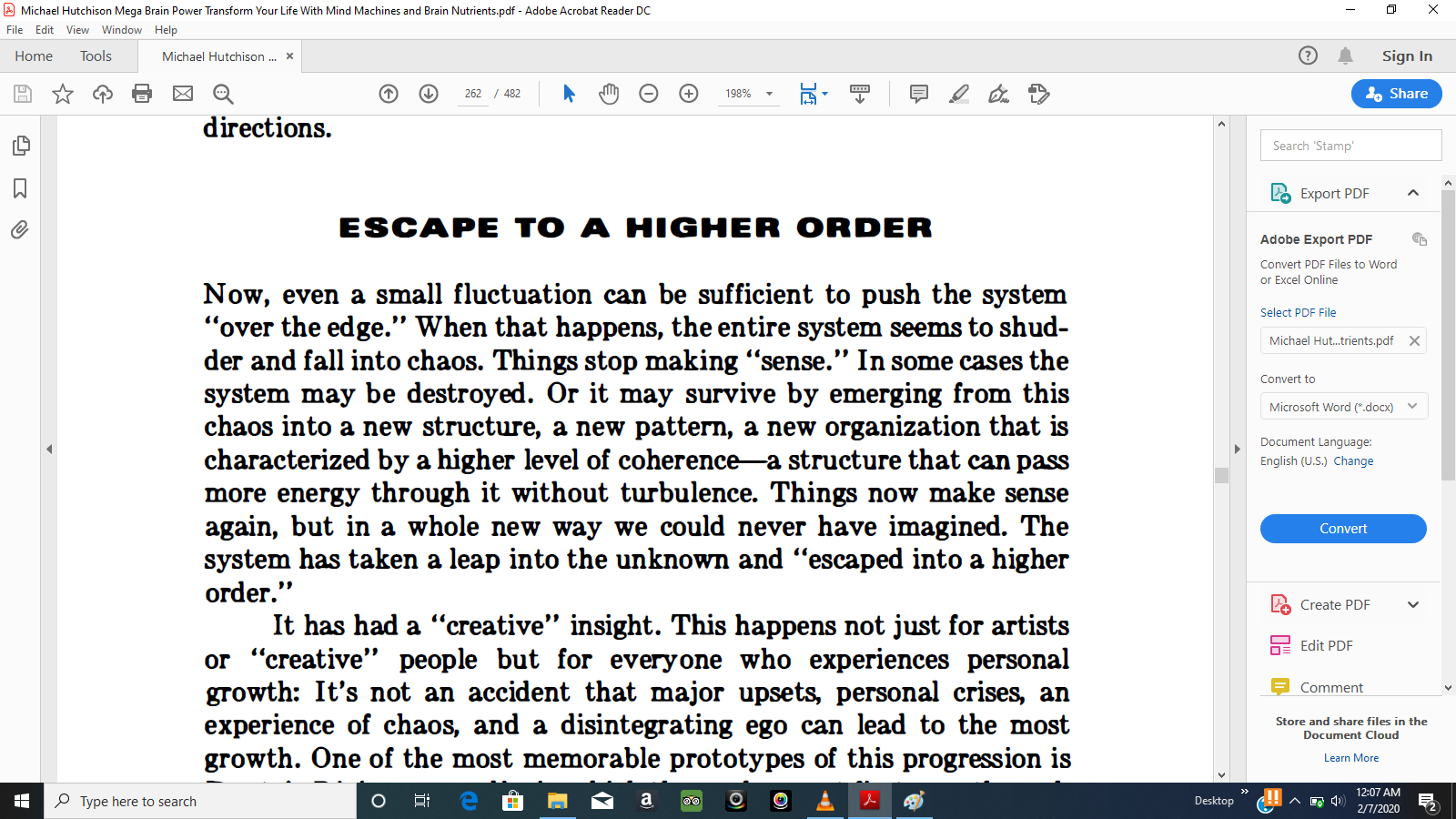Screen dimensions: 1456x819
Task: Open the fit page options icon
Action: [x=813, y=94]
